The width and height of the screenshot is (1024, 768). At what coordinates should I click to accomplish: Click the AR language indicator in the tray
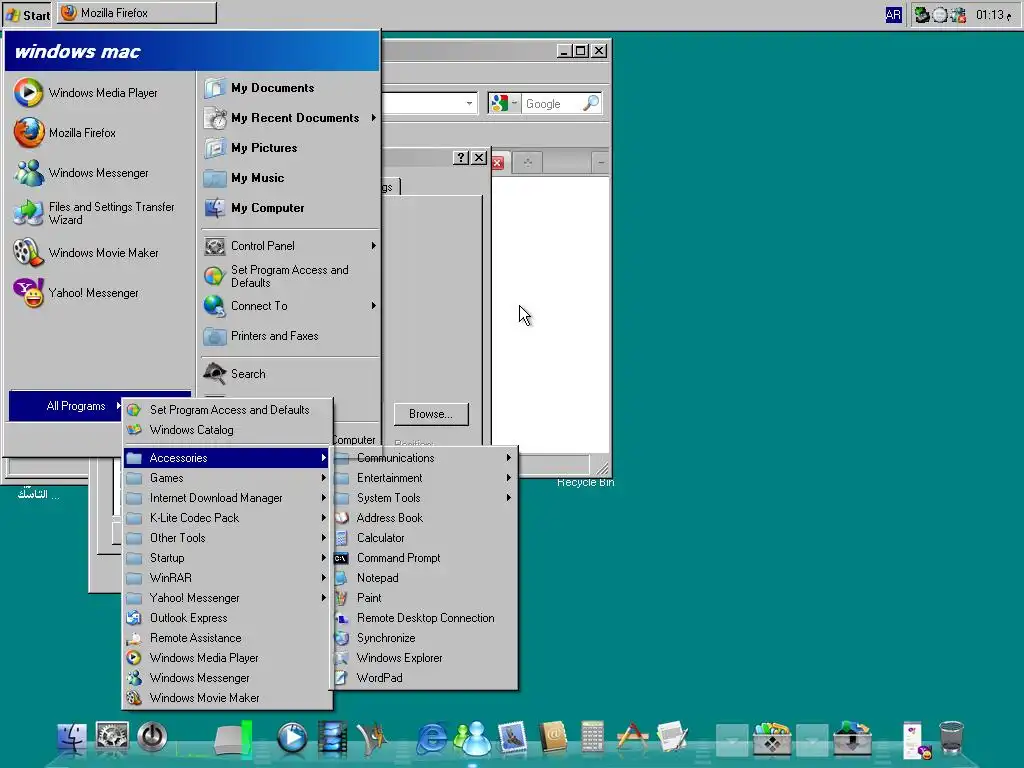[893, 14]
